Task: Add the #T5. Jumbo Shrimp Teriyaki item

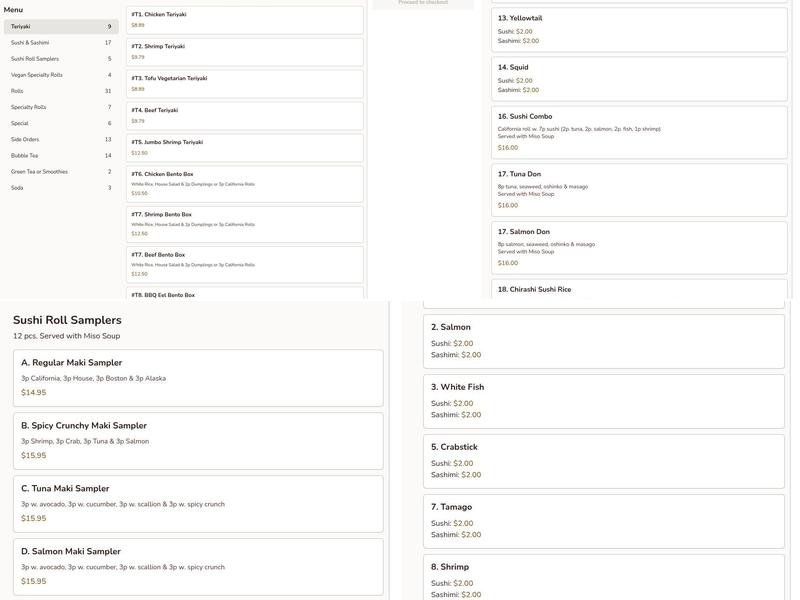Action: pos(245,148)
